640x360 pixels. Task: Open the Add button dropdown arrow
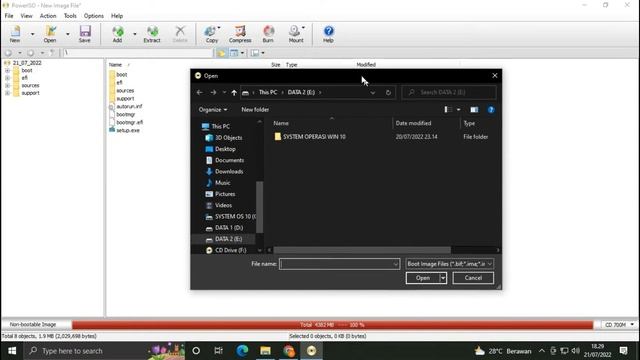click(135, 34)
